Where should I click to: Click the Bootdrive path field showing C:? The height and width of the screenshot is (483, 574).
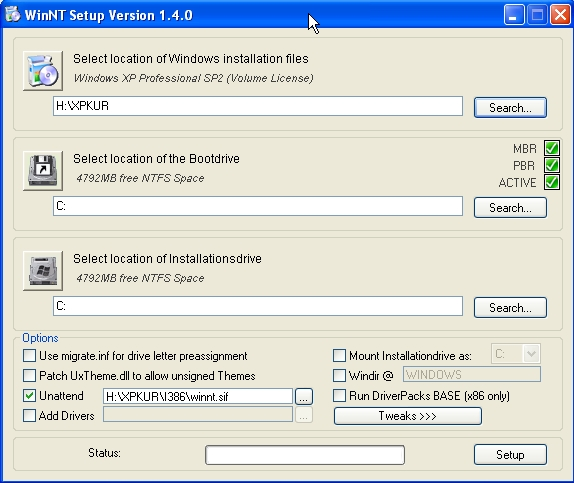click(258, 206)
